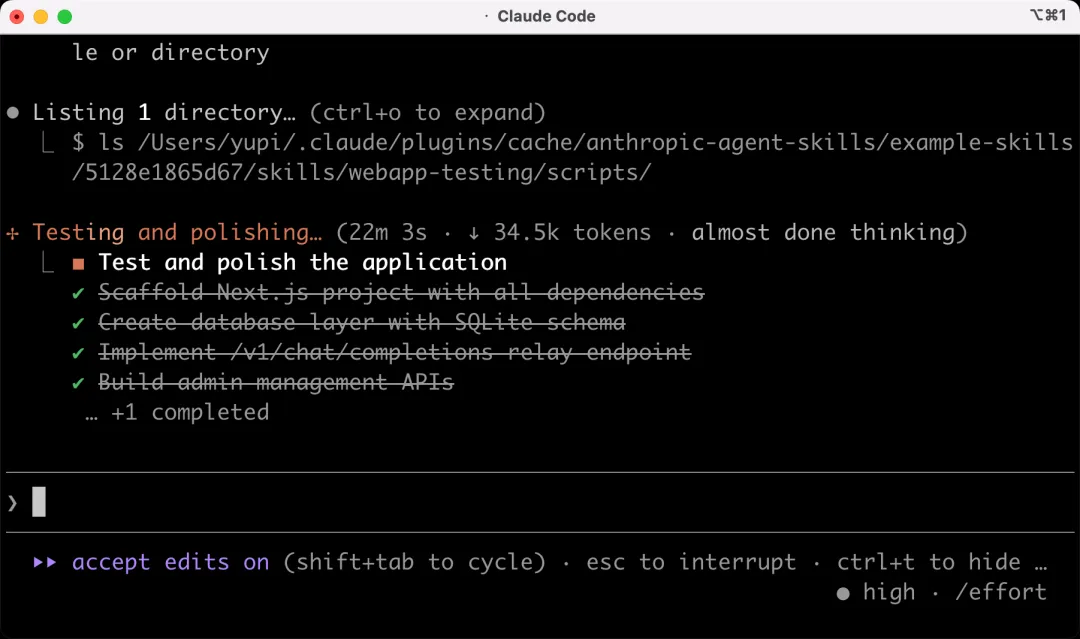Screen dimensions: 1080x639
Task: Click the effort level dot before high
Action: pos(843,594)
